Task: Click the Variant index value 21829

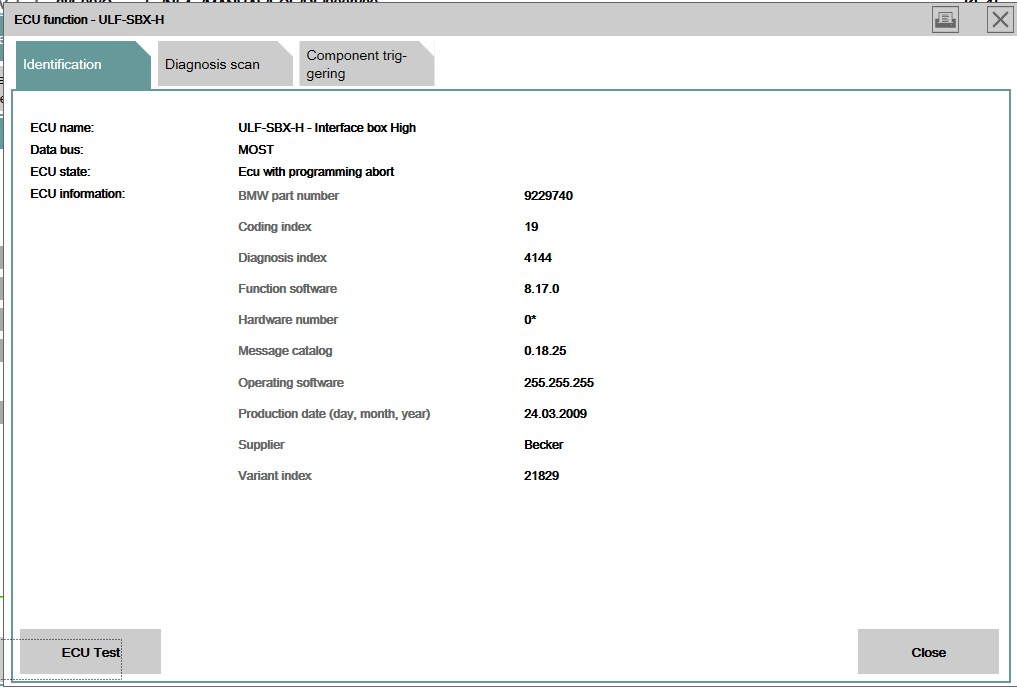Action: click(x=541, y=476)
